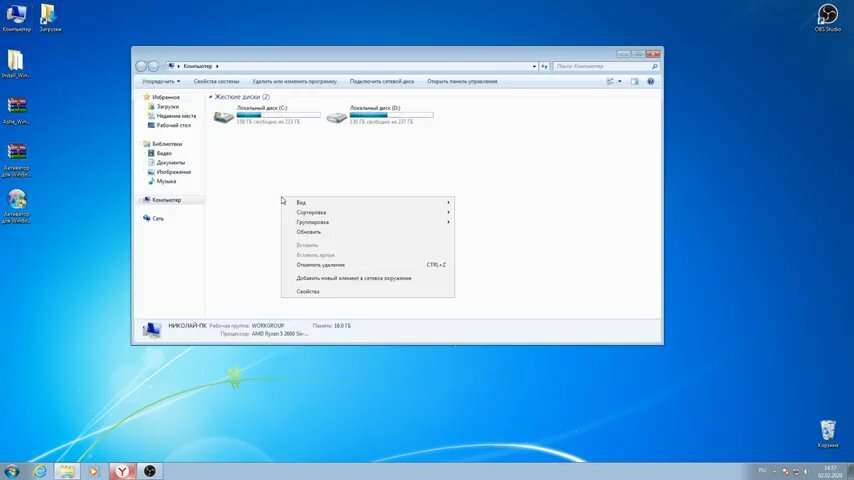Click the network icon in the system tray
The height and width of the screenshot is (480, 854).
tap(796, 471)
